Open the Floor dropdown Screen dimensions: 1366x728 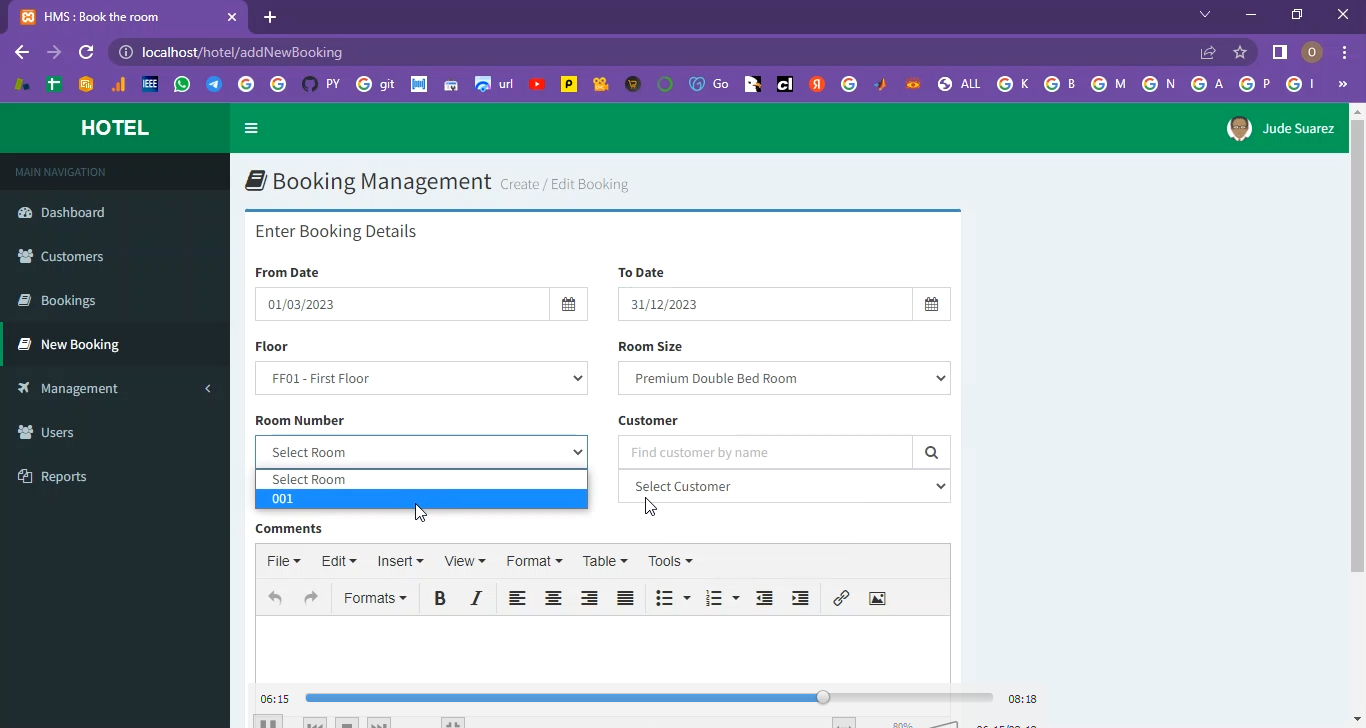(421, 378)
